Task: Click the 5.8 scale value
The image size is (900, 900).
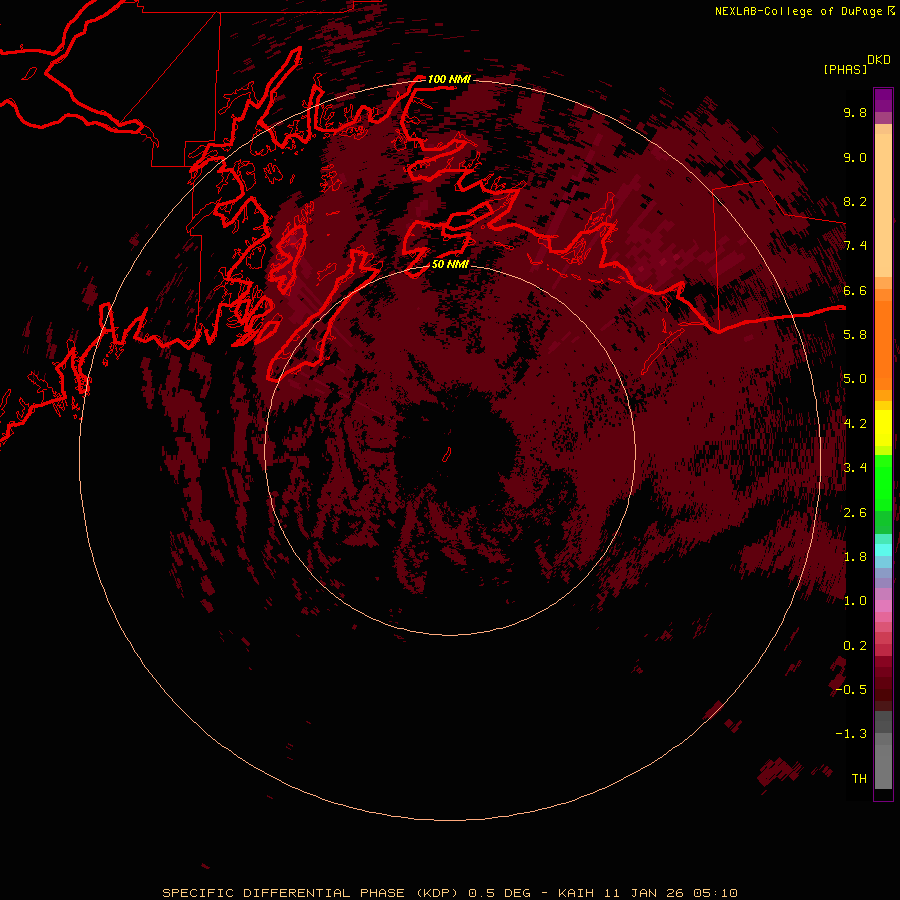Action: tap(855, 334)
